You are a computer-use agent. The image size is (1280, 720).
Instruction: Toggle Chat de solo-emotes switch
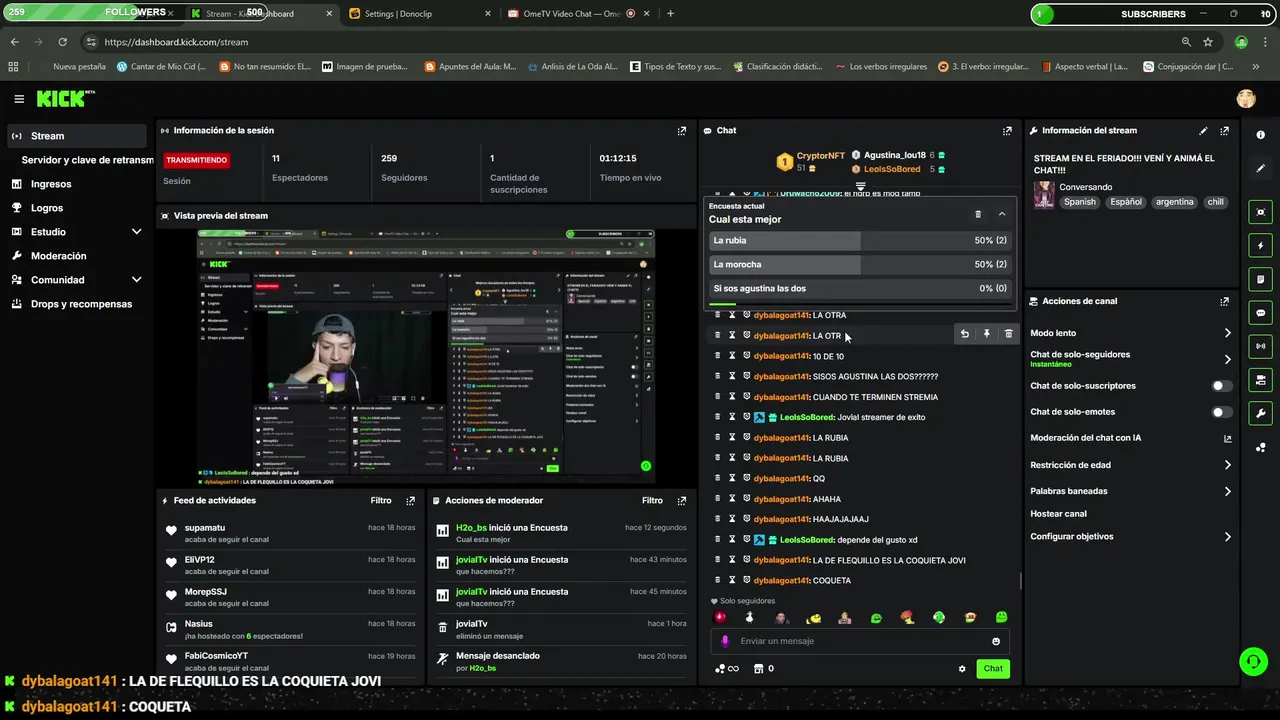pos(1222,412)
